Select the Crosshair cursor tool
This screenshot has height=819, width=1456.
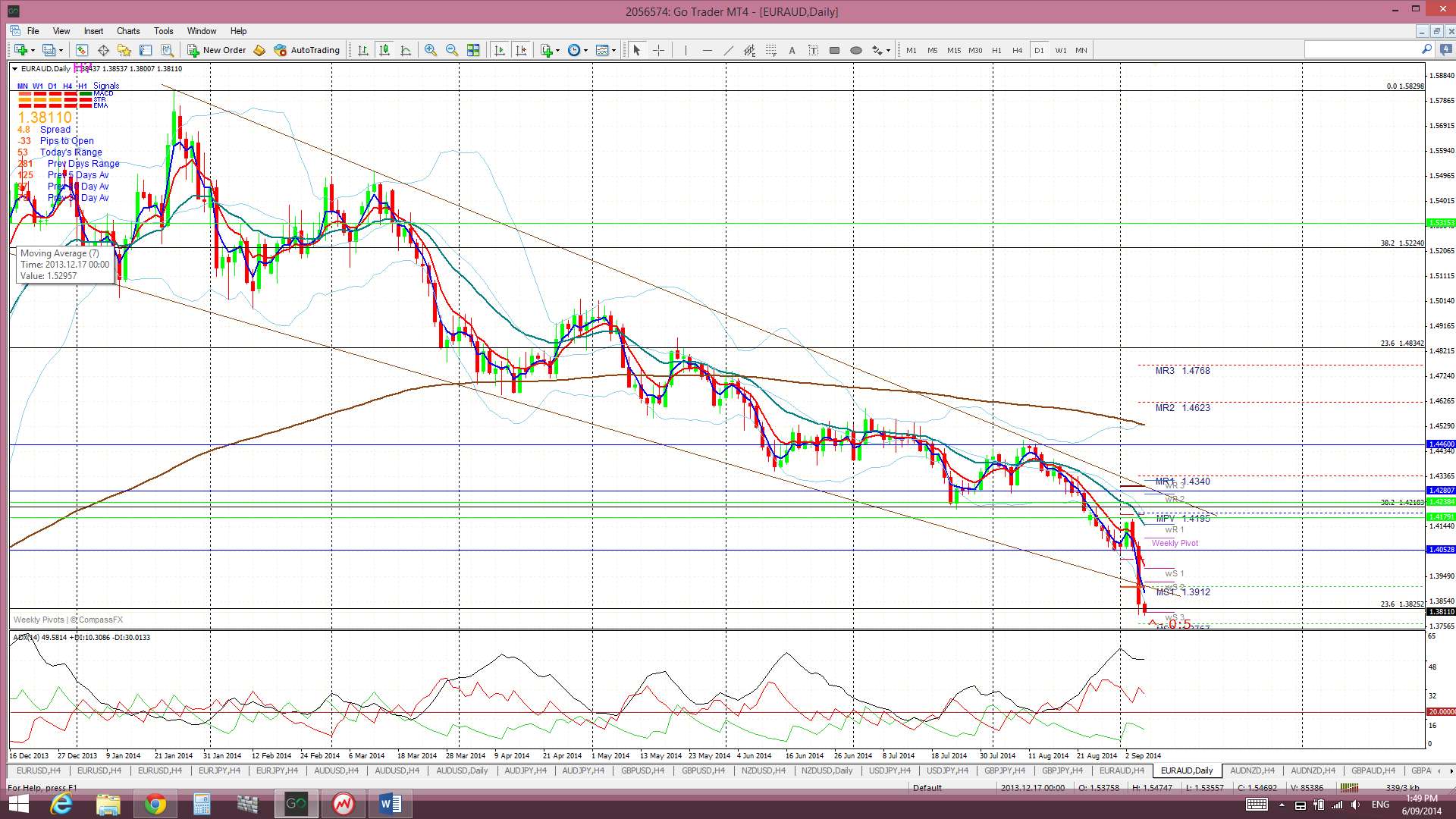coord(658,50)
